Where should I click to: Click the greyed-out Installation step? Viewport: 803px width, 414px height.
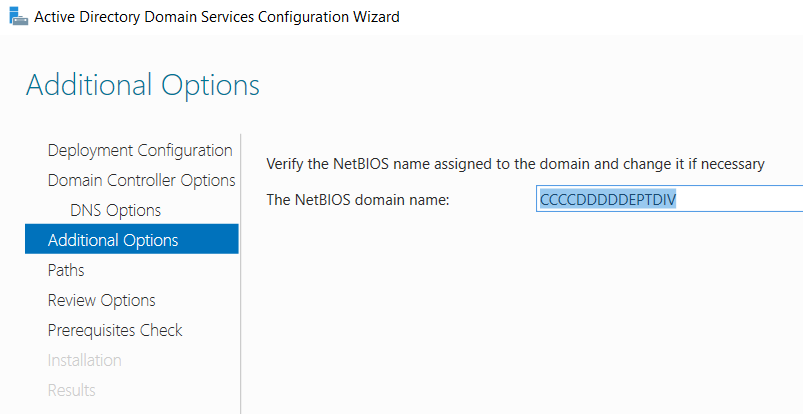tap(84, 360)
